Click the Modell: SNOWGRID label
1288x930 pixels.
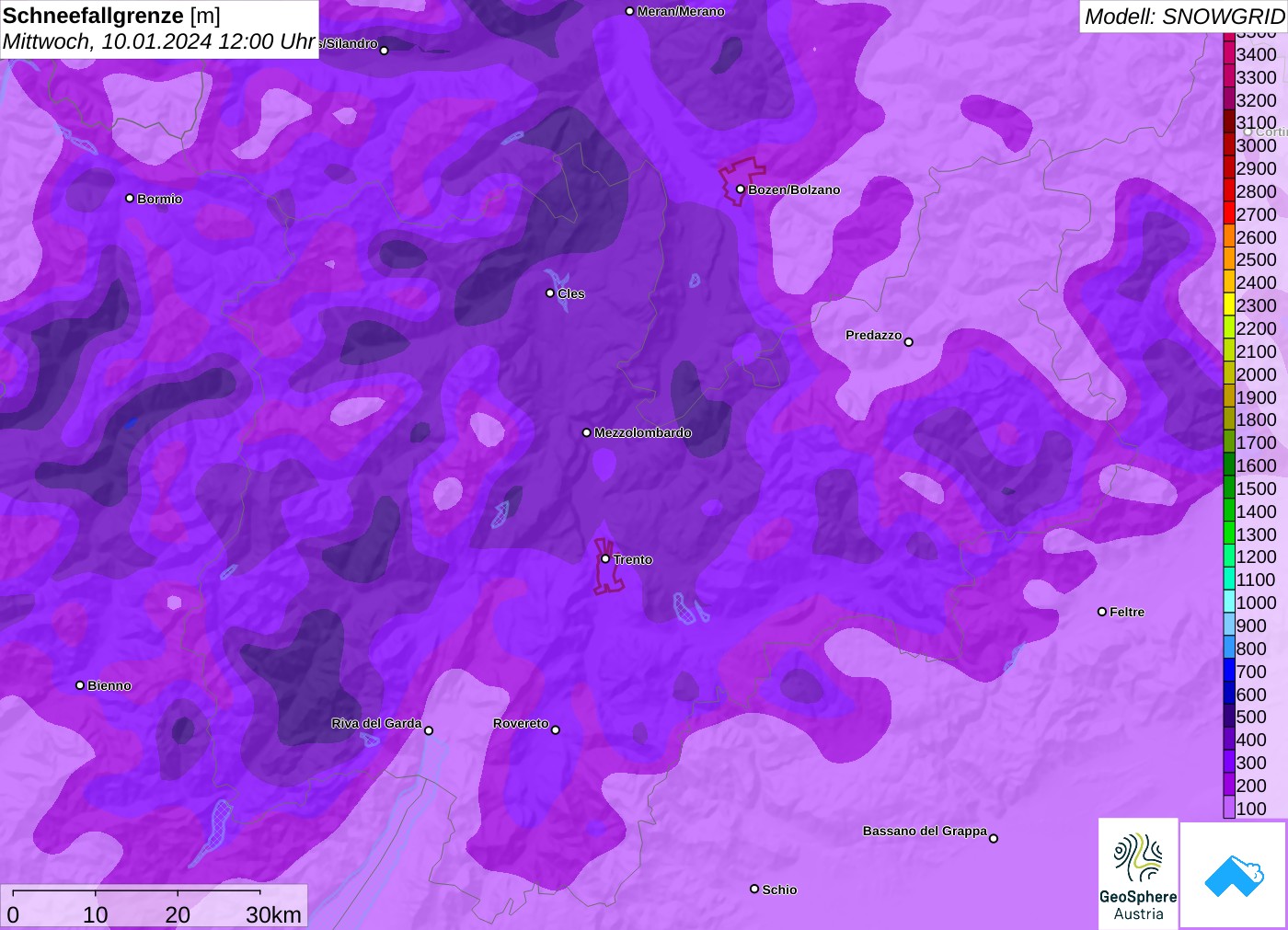(x=1184, y=17)
